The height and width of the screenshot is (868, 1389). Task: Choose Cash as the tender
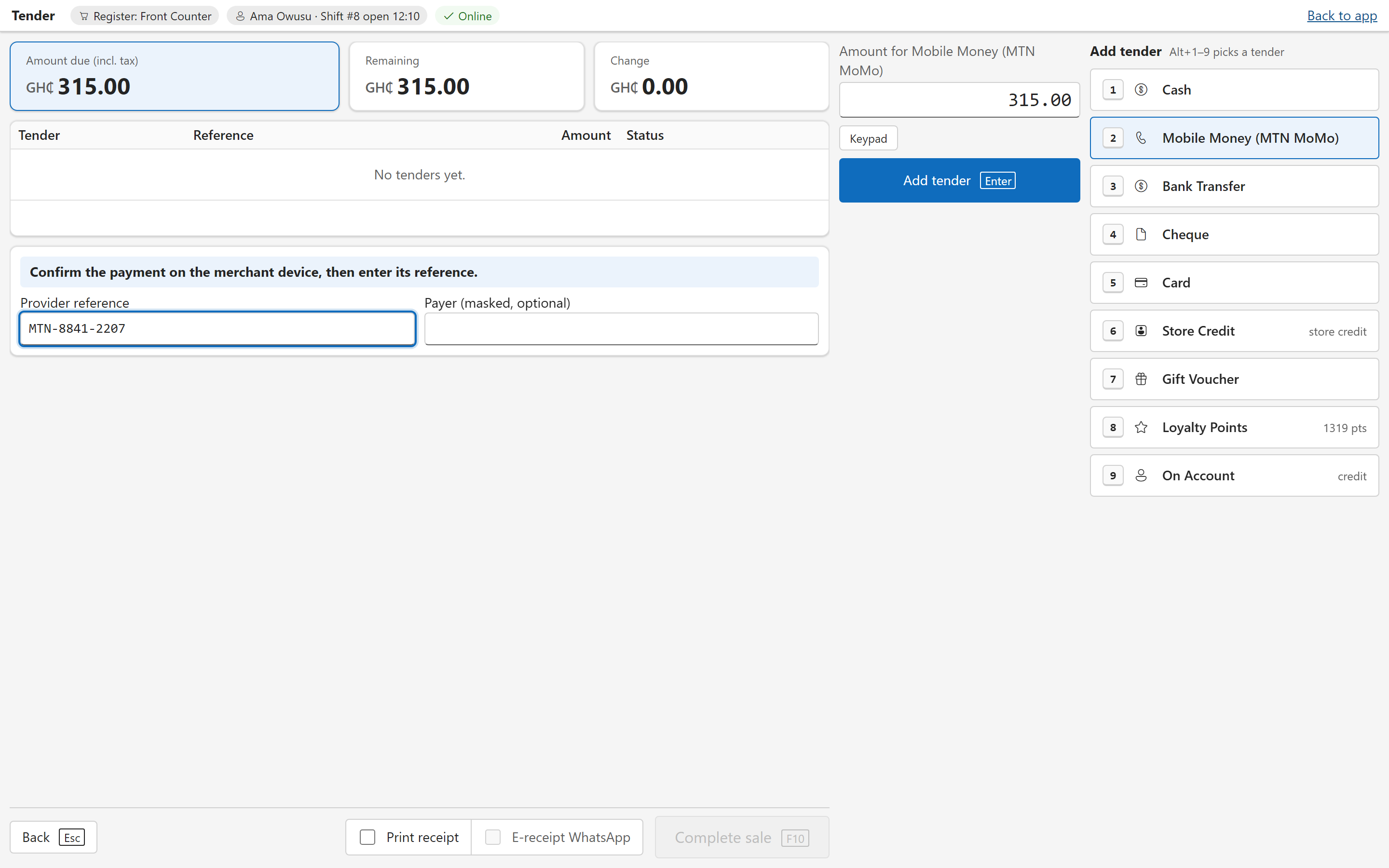1234,90
